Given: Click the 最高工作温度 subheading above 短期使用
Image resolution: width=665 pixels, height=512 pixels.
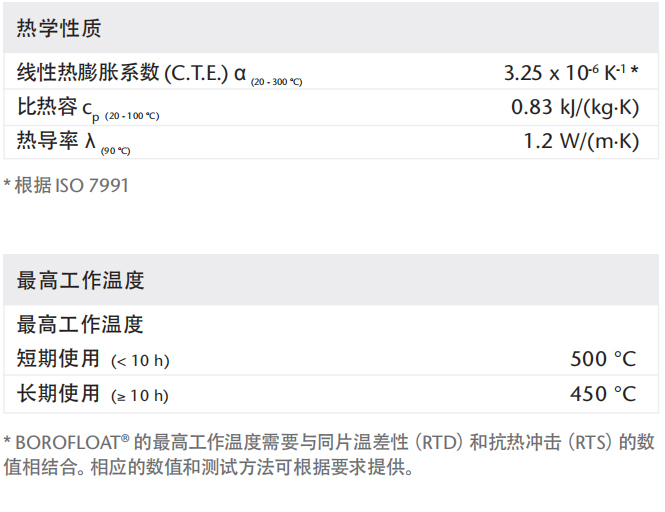Looking at the screenshot, I should tap(81, 324).
